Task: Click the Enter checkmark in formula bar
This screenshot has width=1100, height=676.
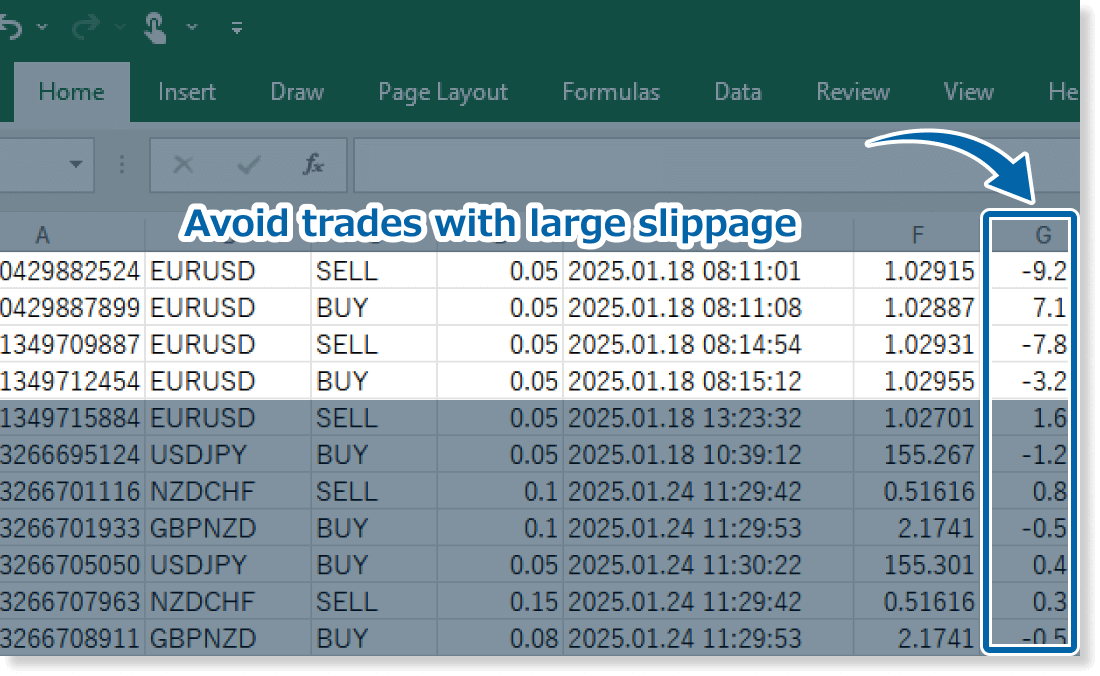Action: (248, 165)
